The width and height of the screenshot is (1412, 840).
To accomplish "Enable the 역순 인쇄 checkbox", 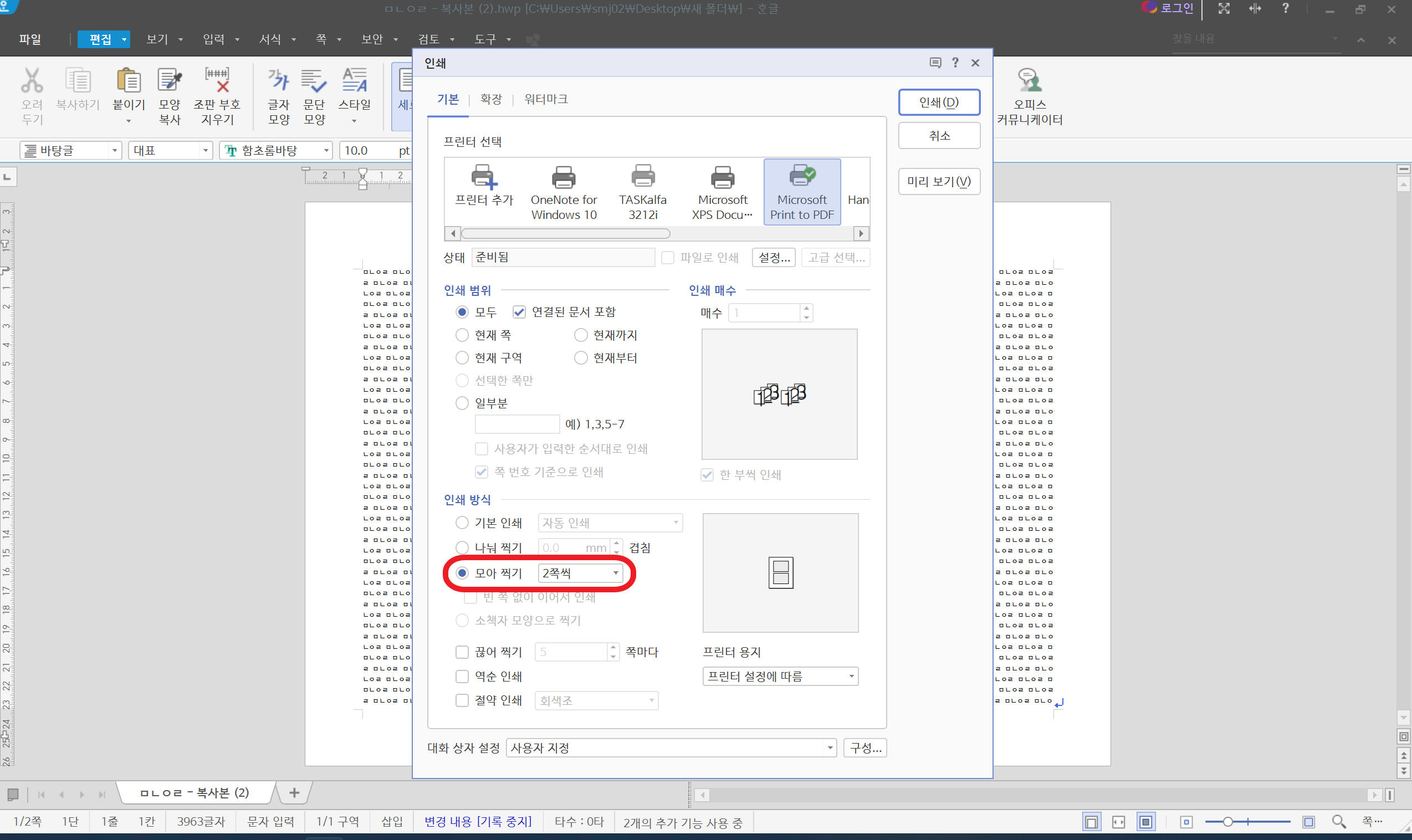I will point(462,676).
